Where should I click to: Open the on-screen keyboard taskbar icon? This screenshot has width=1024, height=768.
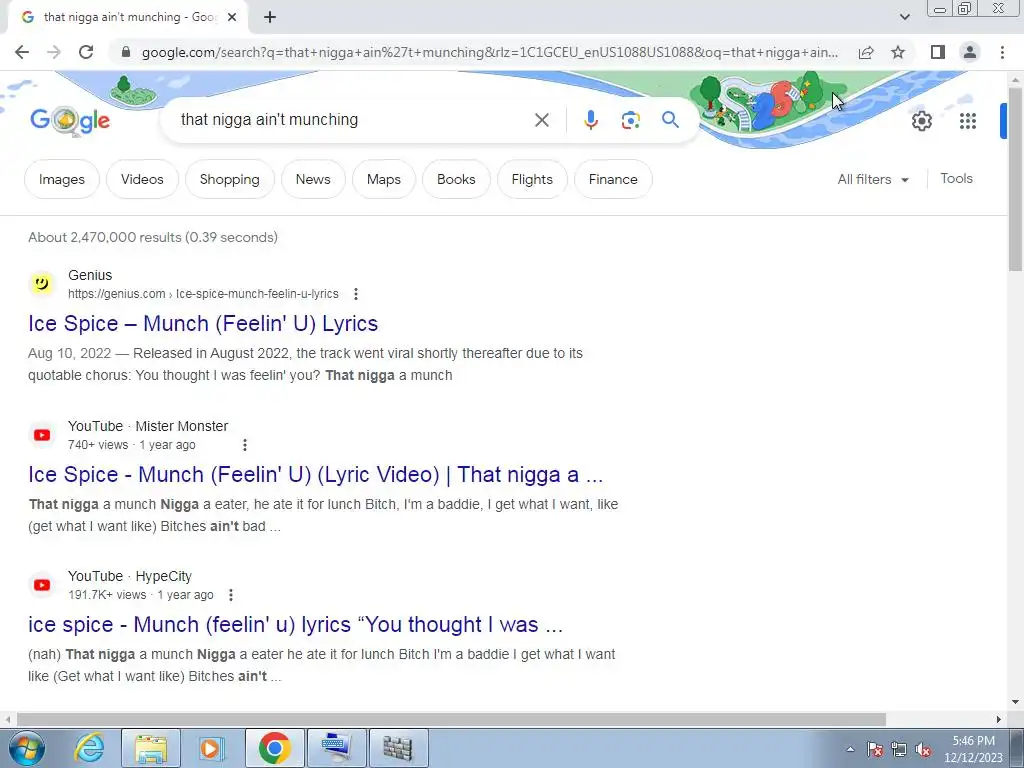coord(336,748)
